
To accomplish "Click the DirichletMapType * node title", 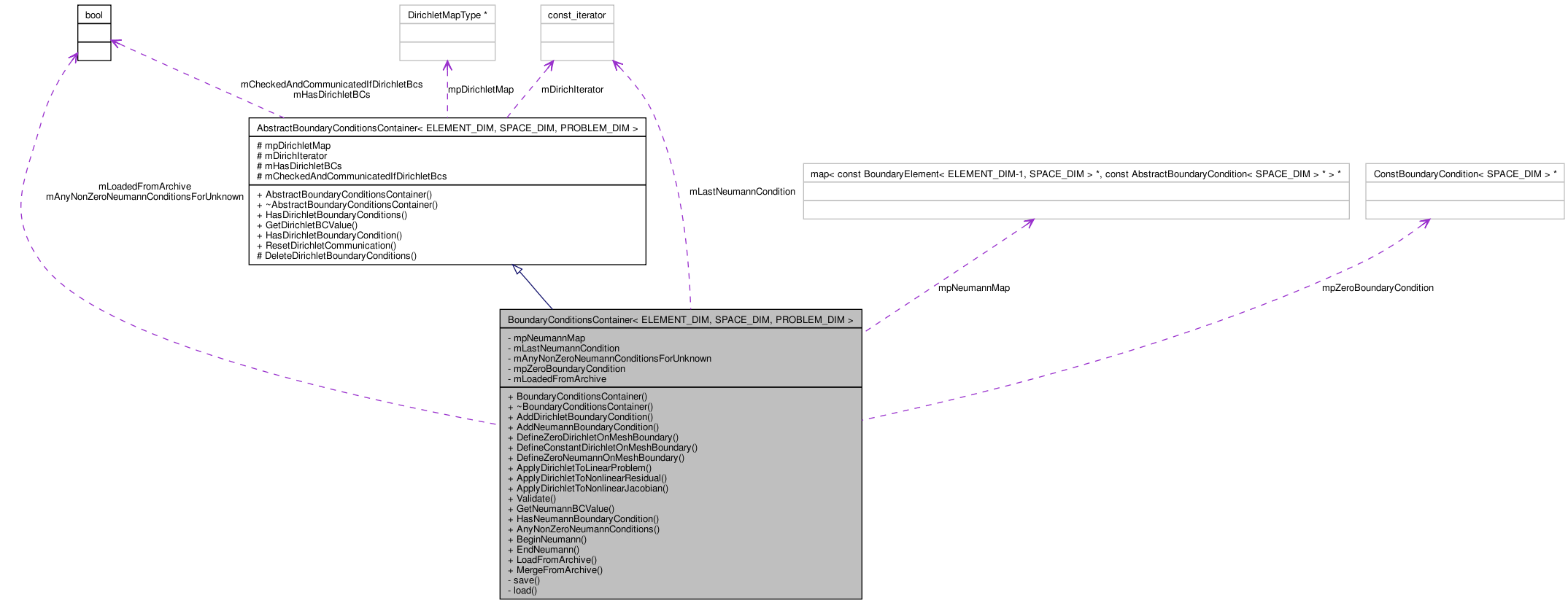I will tap(447, 15).
